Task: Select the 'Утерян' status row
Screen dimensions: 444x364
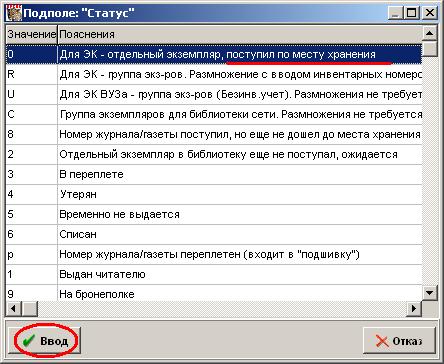Action: 214,194
